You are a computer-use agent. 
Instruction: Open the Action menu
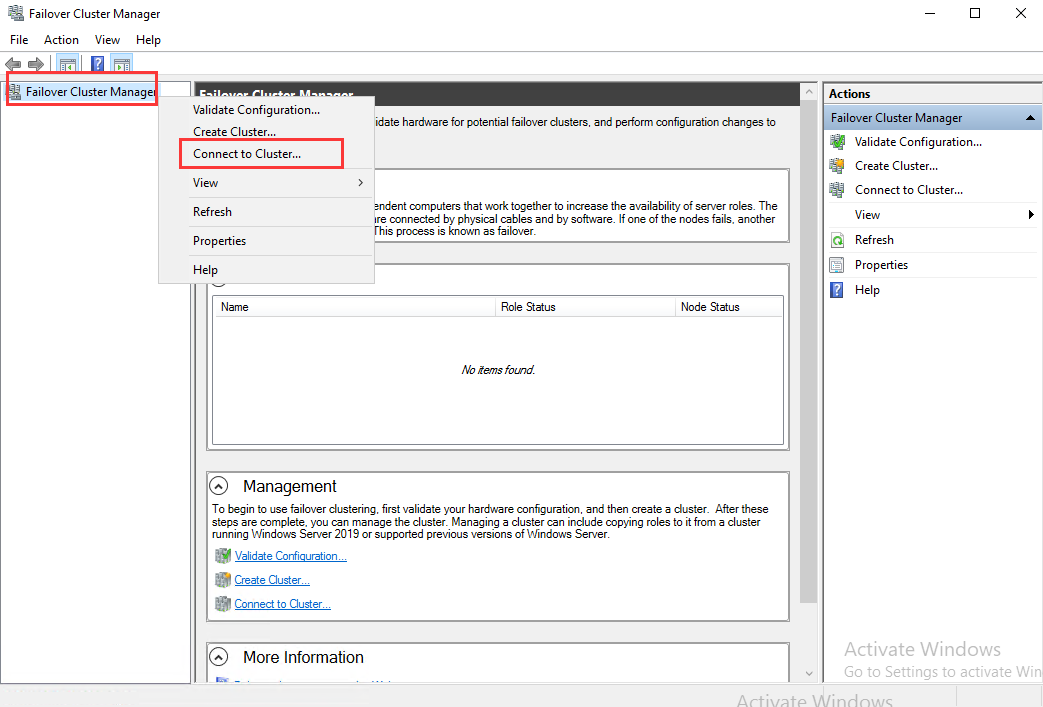click(x=61, y=40)
